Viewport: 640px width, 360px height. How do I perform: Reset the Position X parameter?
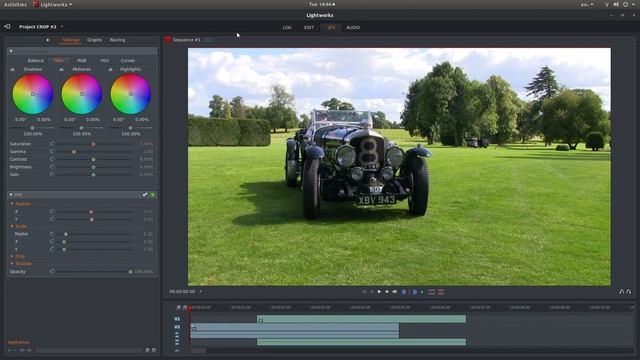pos(52,211)
